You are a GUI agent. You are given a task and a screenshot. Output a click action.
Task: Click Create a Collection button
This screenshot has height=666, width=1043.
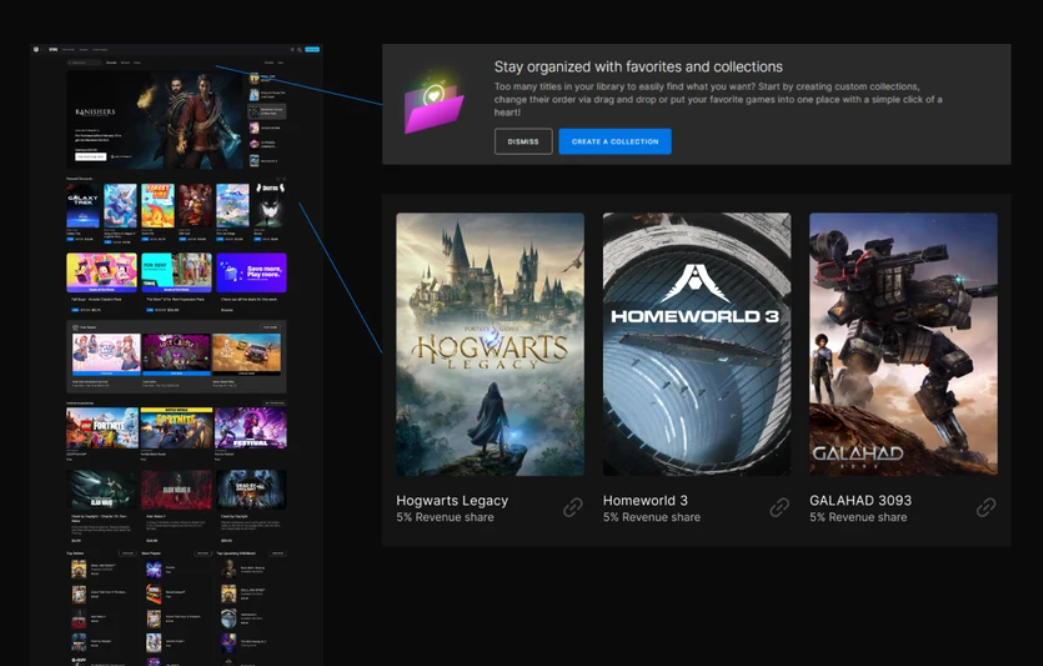point(615,141)
